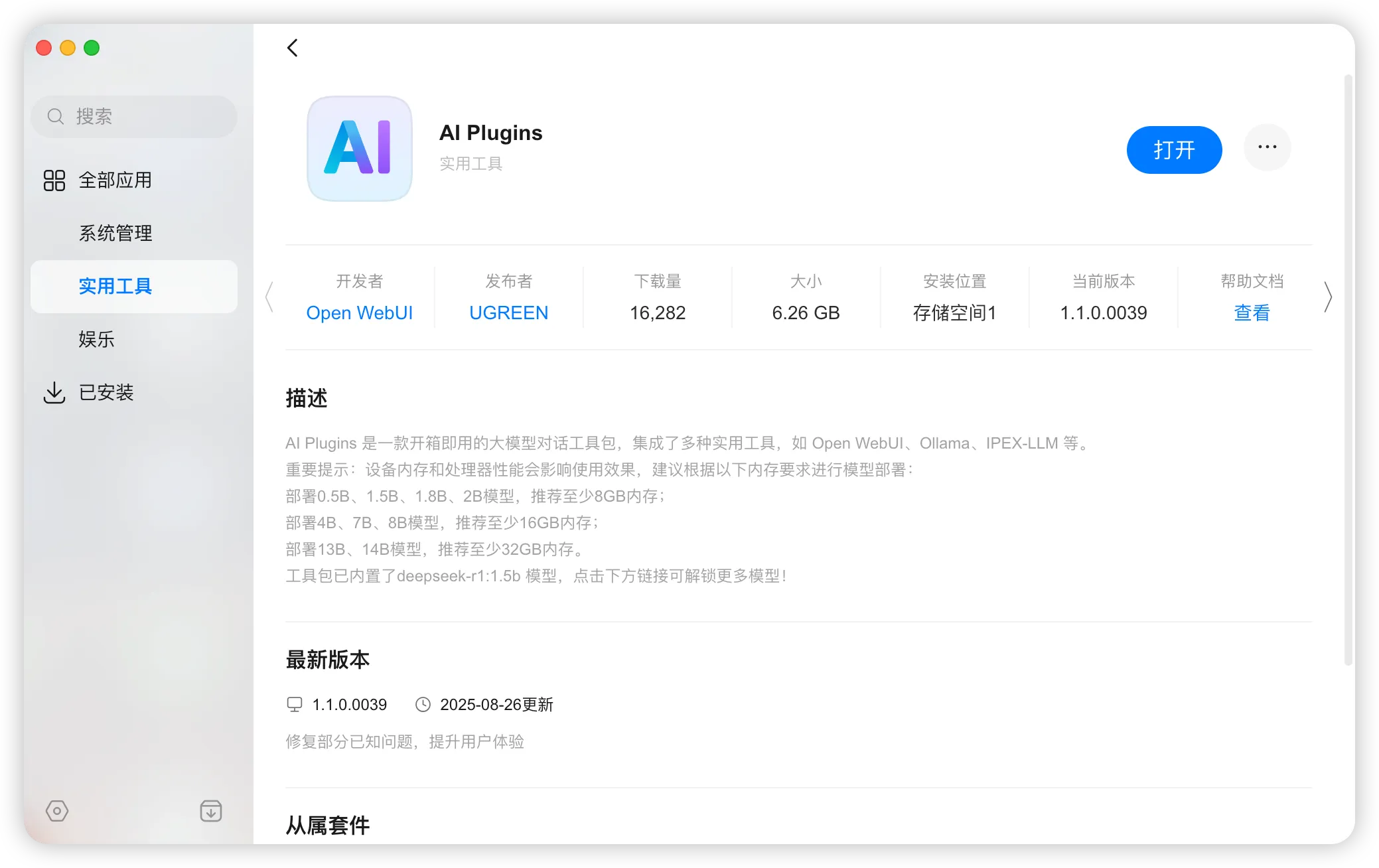Click the installed download arrow icon
Image resolution: width=1379 pixels, height=868 pixels.
point(54,393)
